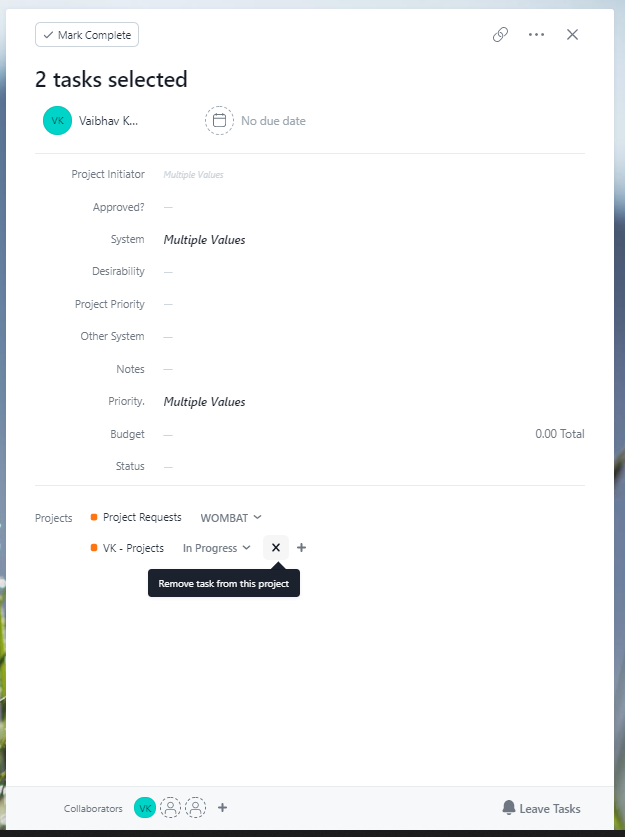Image resolution: width=625 pixels, height=837 pixels.
Task: Open Priority field Multiple Values dropdown
Action: [204, 402]
